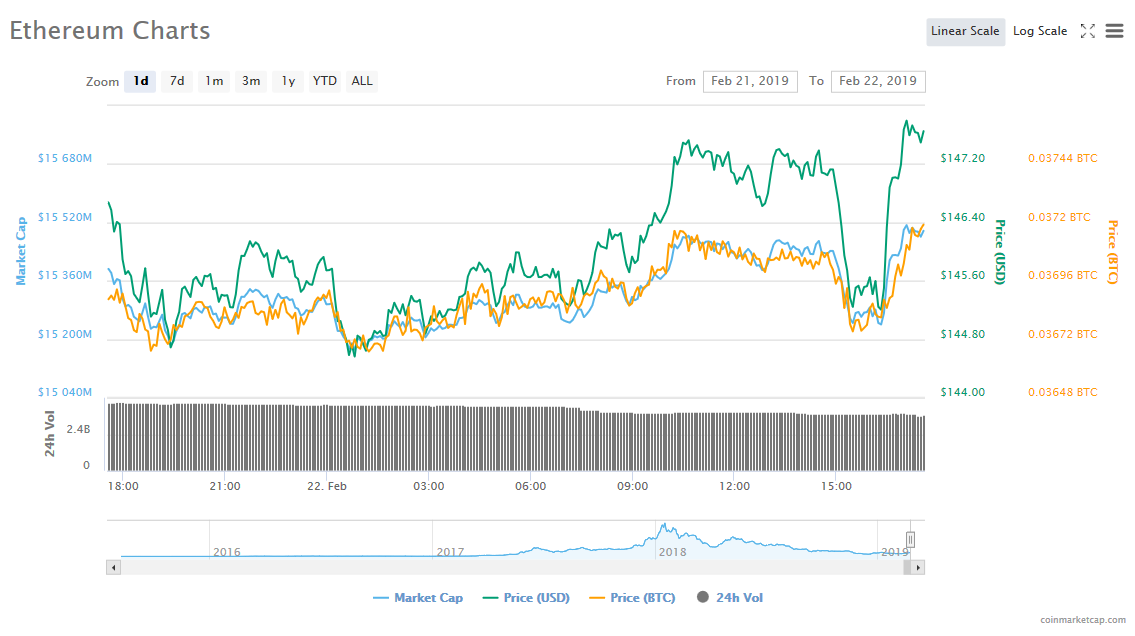The width and height of the screenshot is (1135, 636).
Task: Toggle Market Cap series in legend
Action: click(418, 598)
